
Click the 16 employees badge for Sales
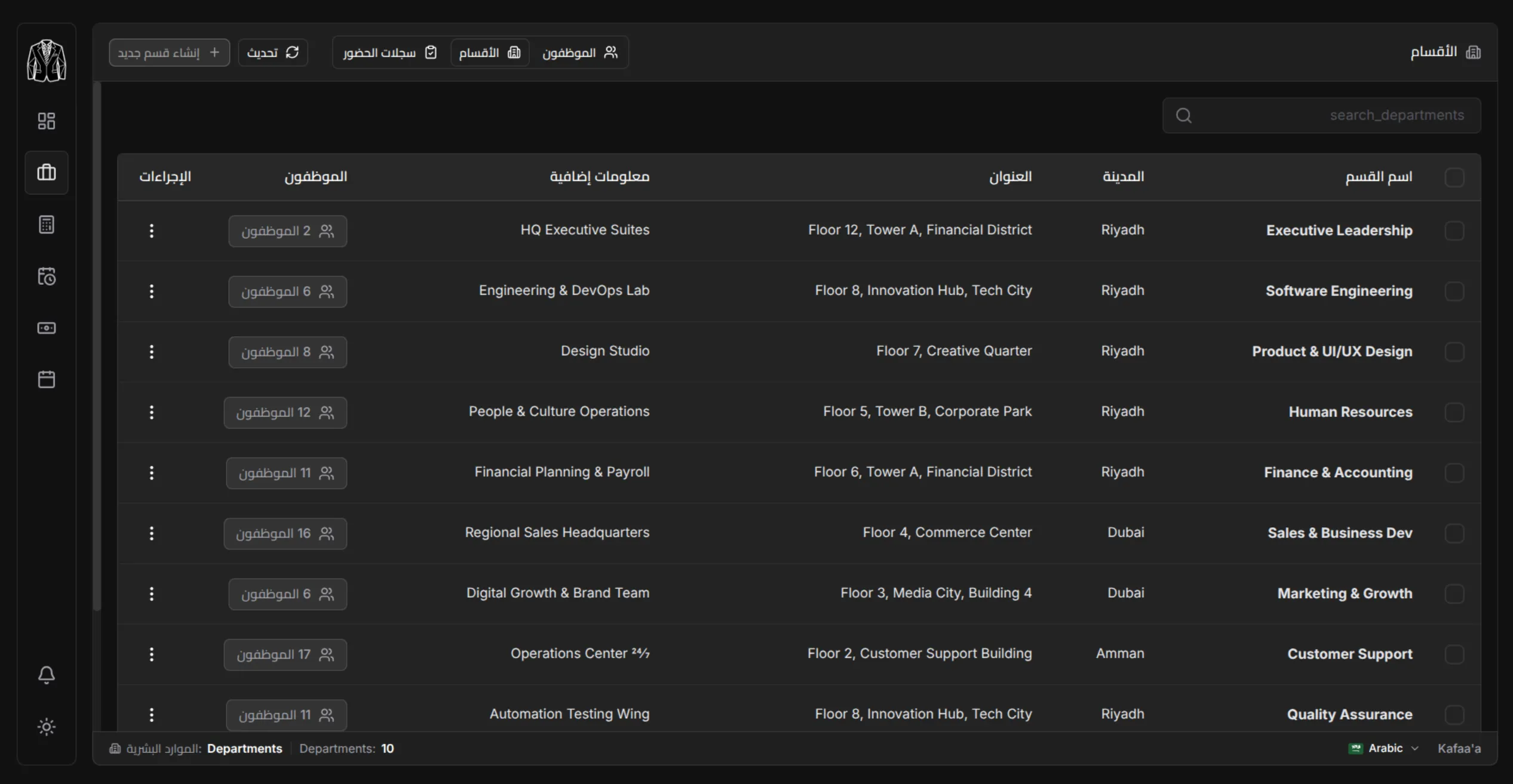coord(285,533)
